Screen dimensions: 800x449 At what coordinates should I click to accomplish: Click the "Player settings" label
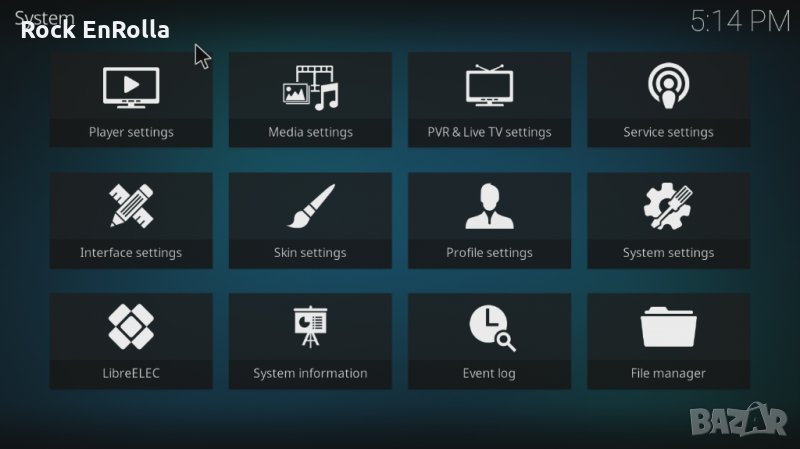(x=131, y=132)
